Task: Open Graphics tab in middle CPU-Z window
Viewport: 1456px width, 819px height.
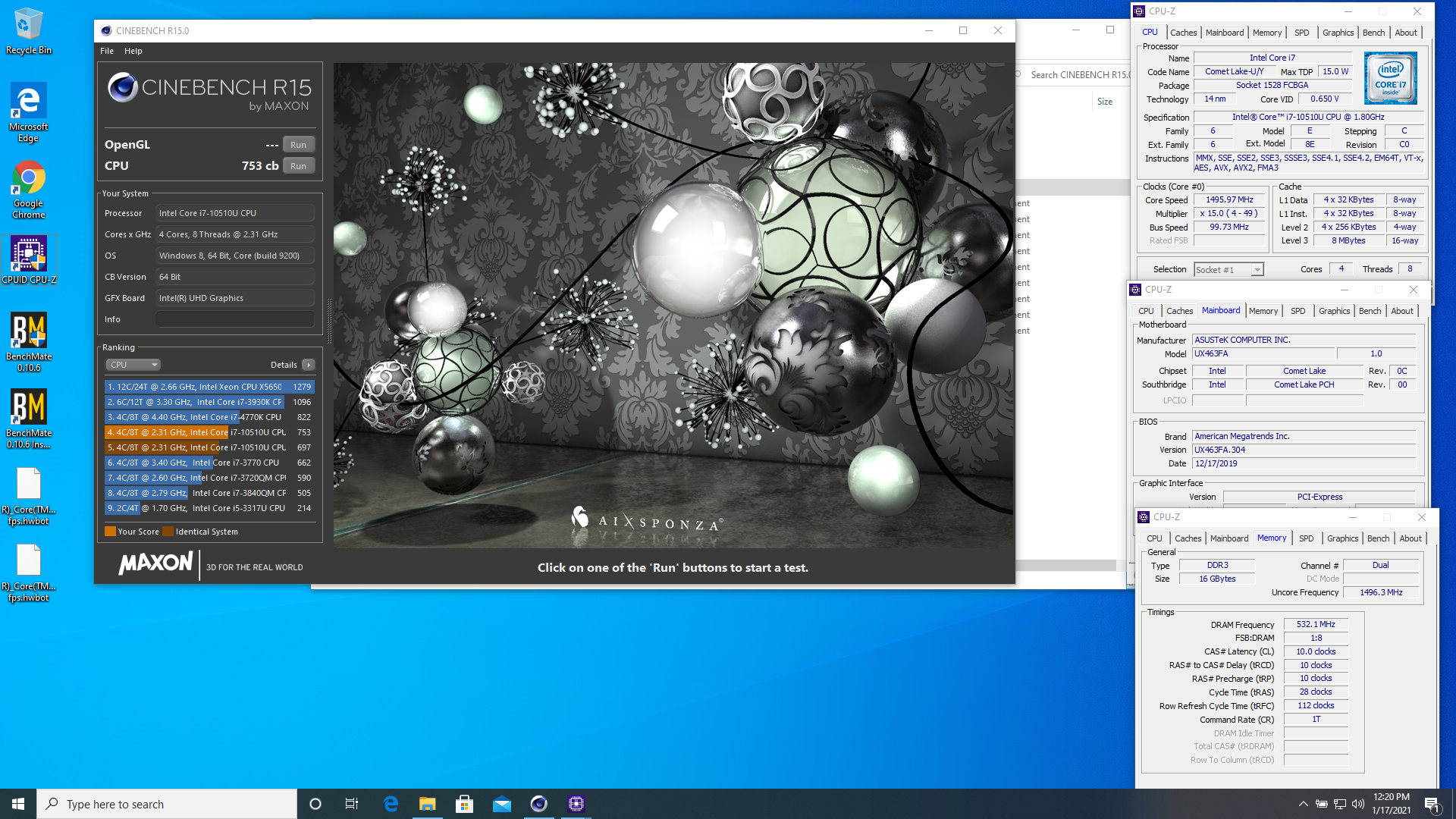Action: point(1335,311)
